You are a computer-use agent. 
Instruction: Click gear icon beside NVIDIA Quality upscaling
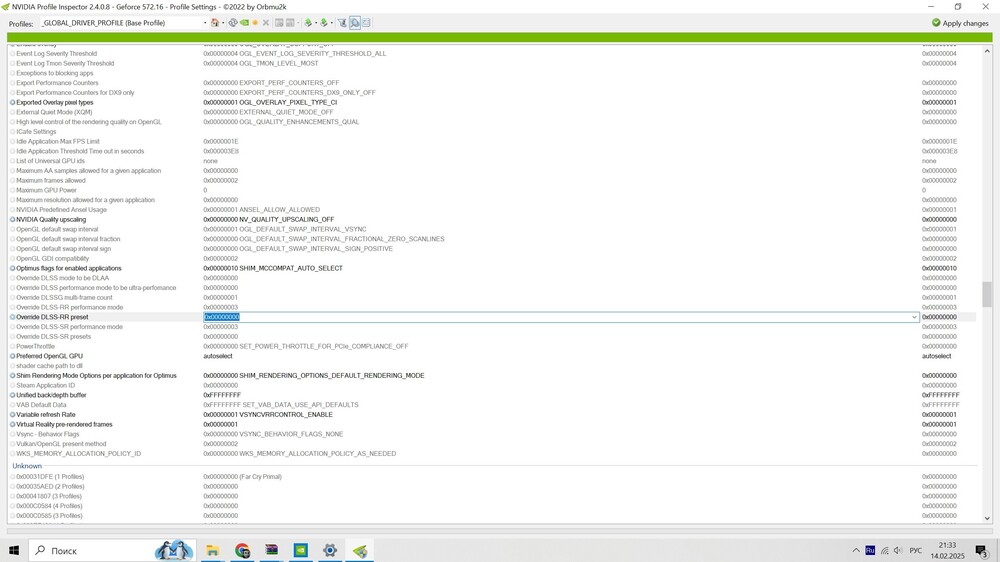pos(12,219)
